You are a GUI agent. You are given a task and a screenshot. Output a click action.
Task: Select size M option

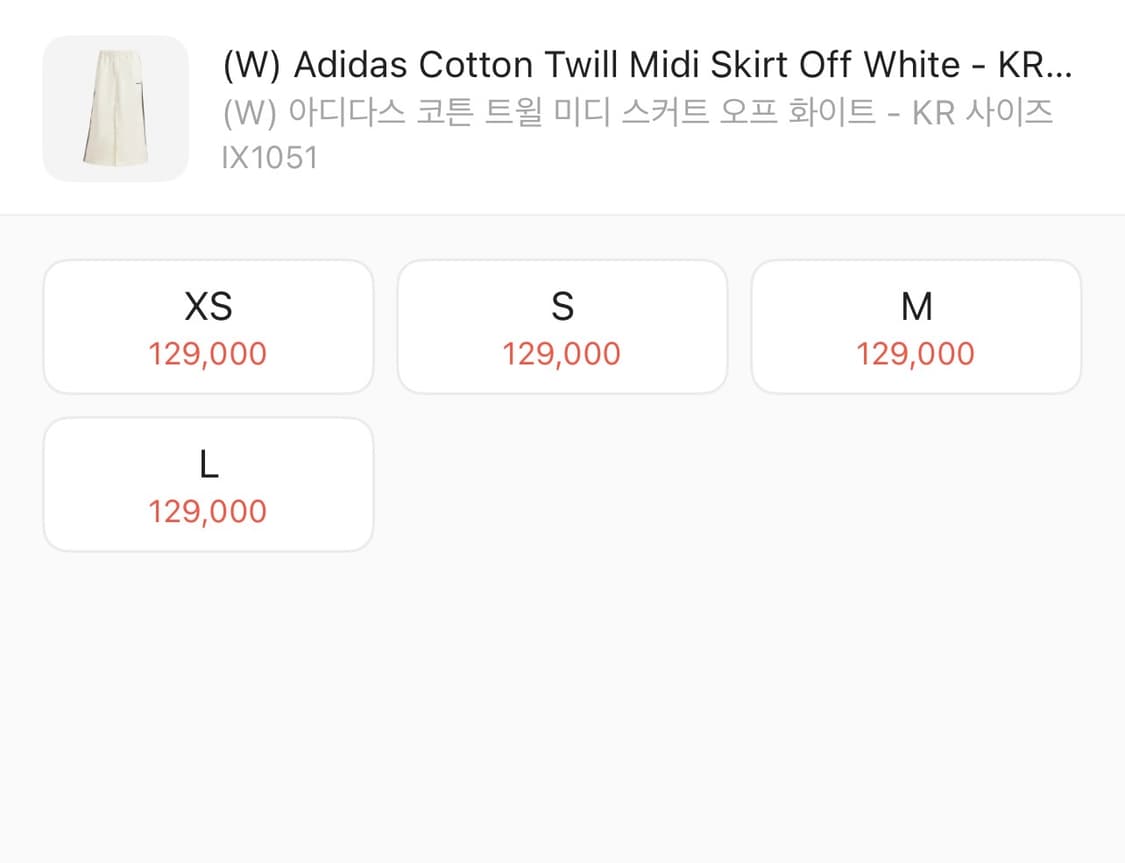pyautogui.click(x=916, y=327)
